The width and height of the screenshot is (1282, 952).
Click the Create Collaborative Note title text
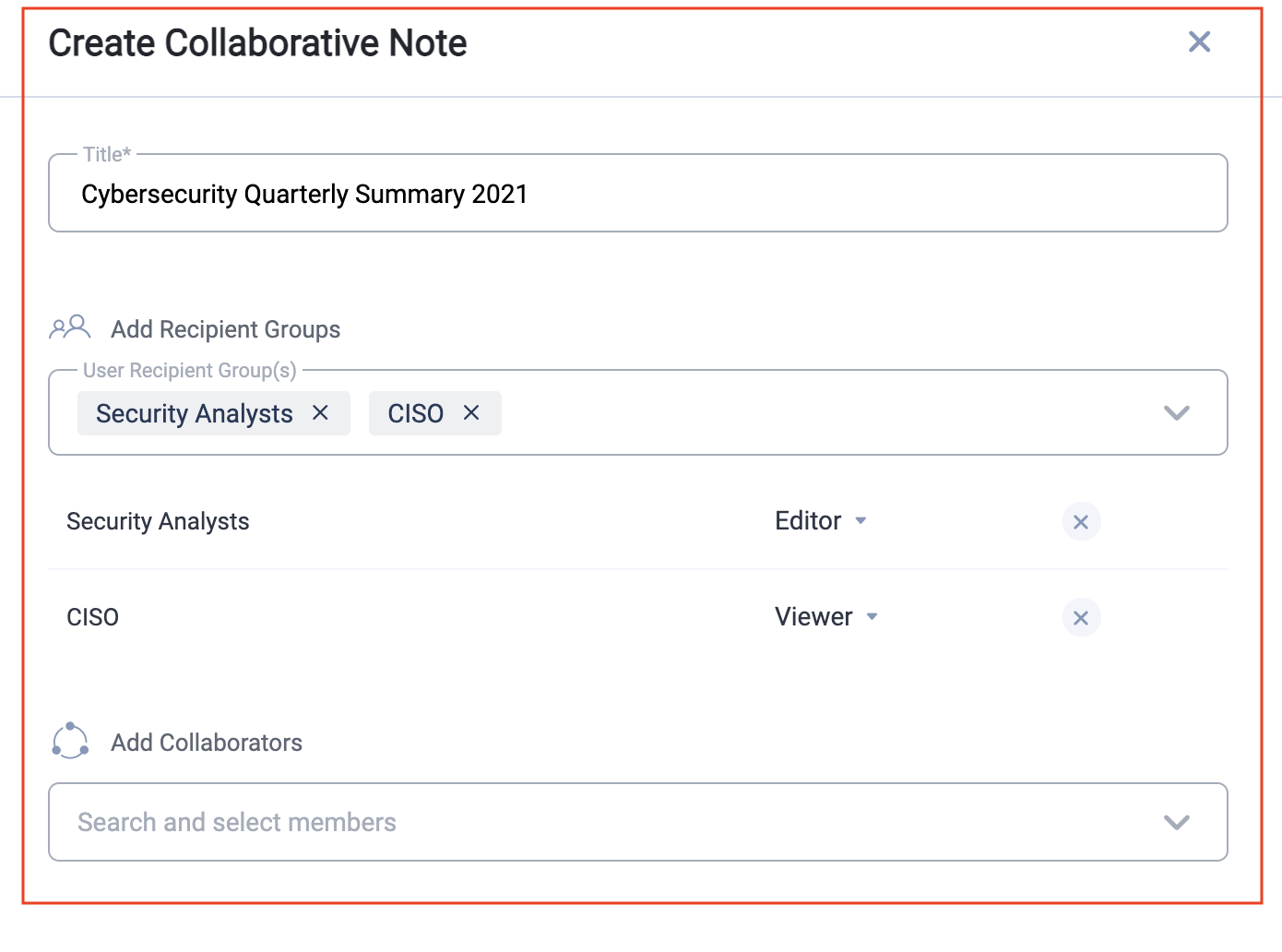point(257,42)
